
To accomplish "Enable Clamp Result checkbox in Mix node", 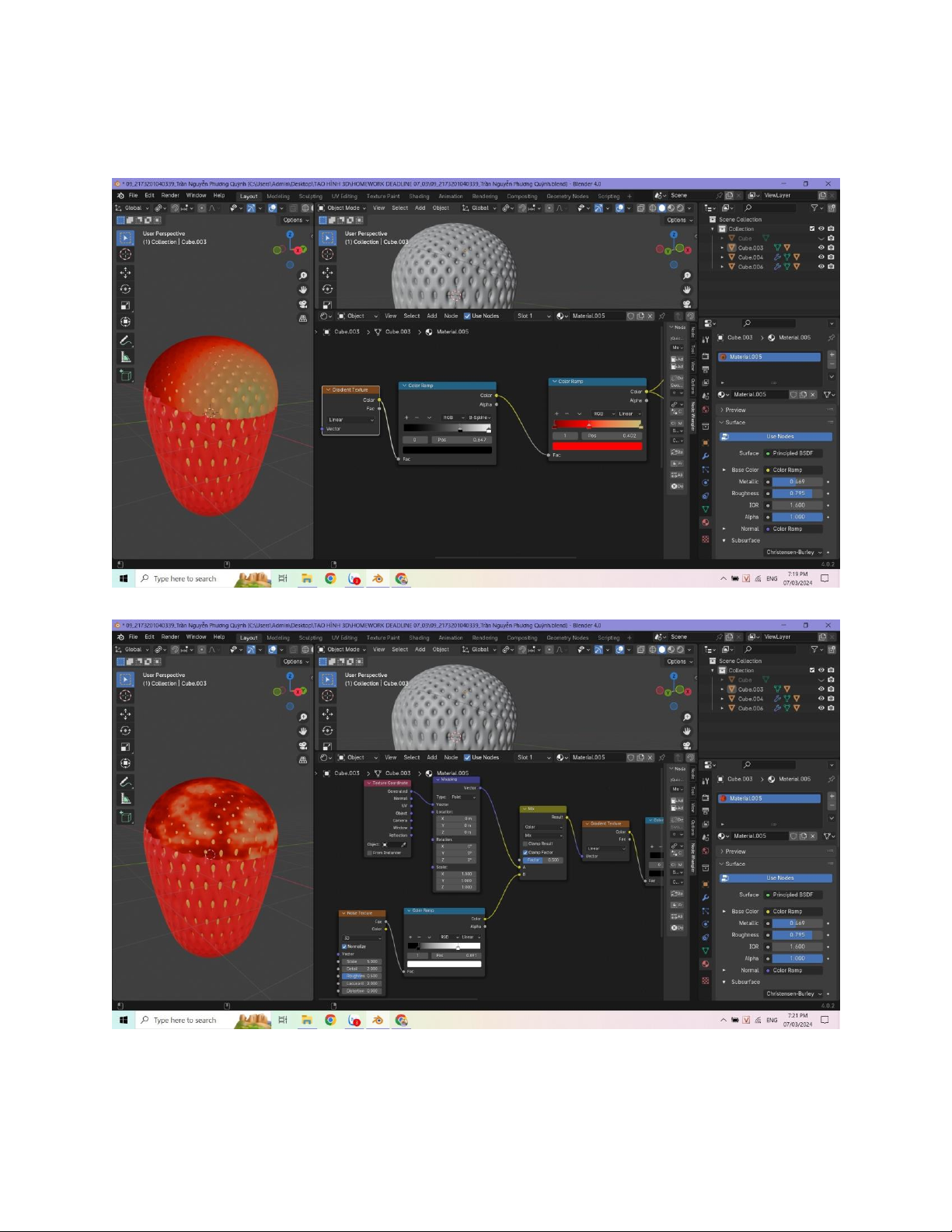I will click(525, 843).
